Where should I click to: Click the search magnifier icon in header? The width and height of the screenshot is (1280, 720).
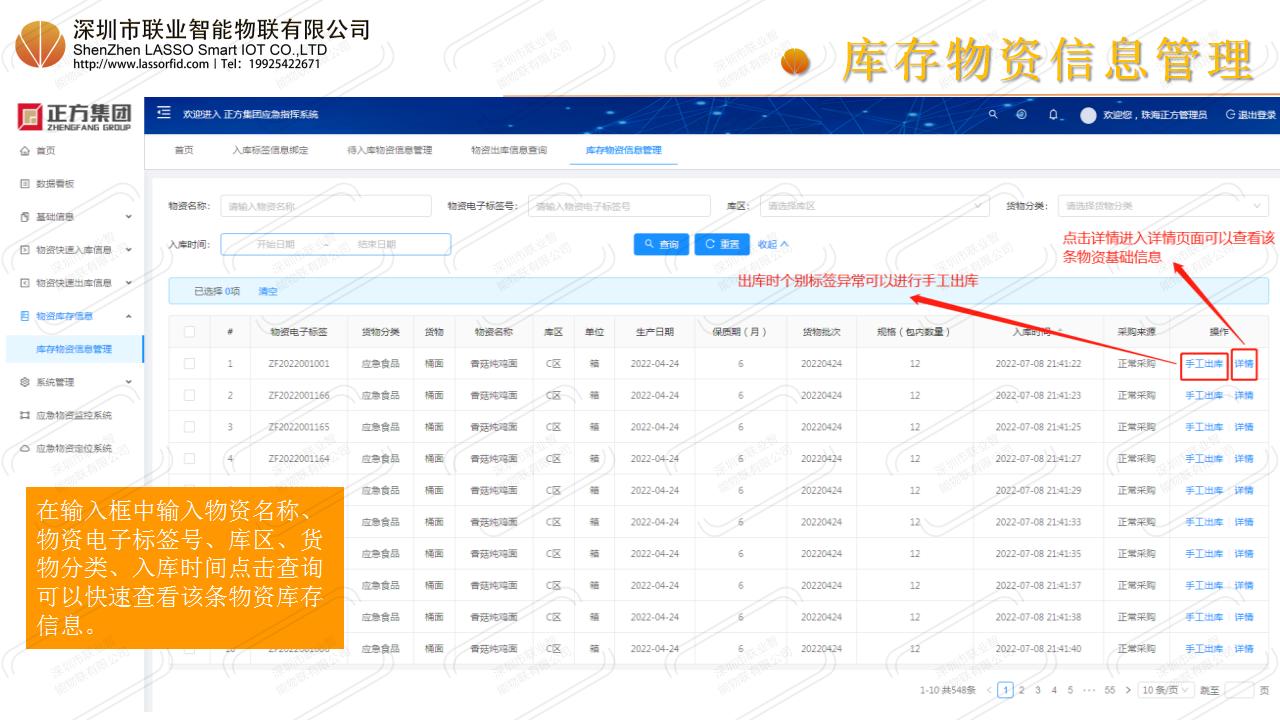click(994, 115)
